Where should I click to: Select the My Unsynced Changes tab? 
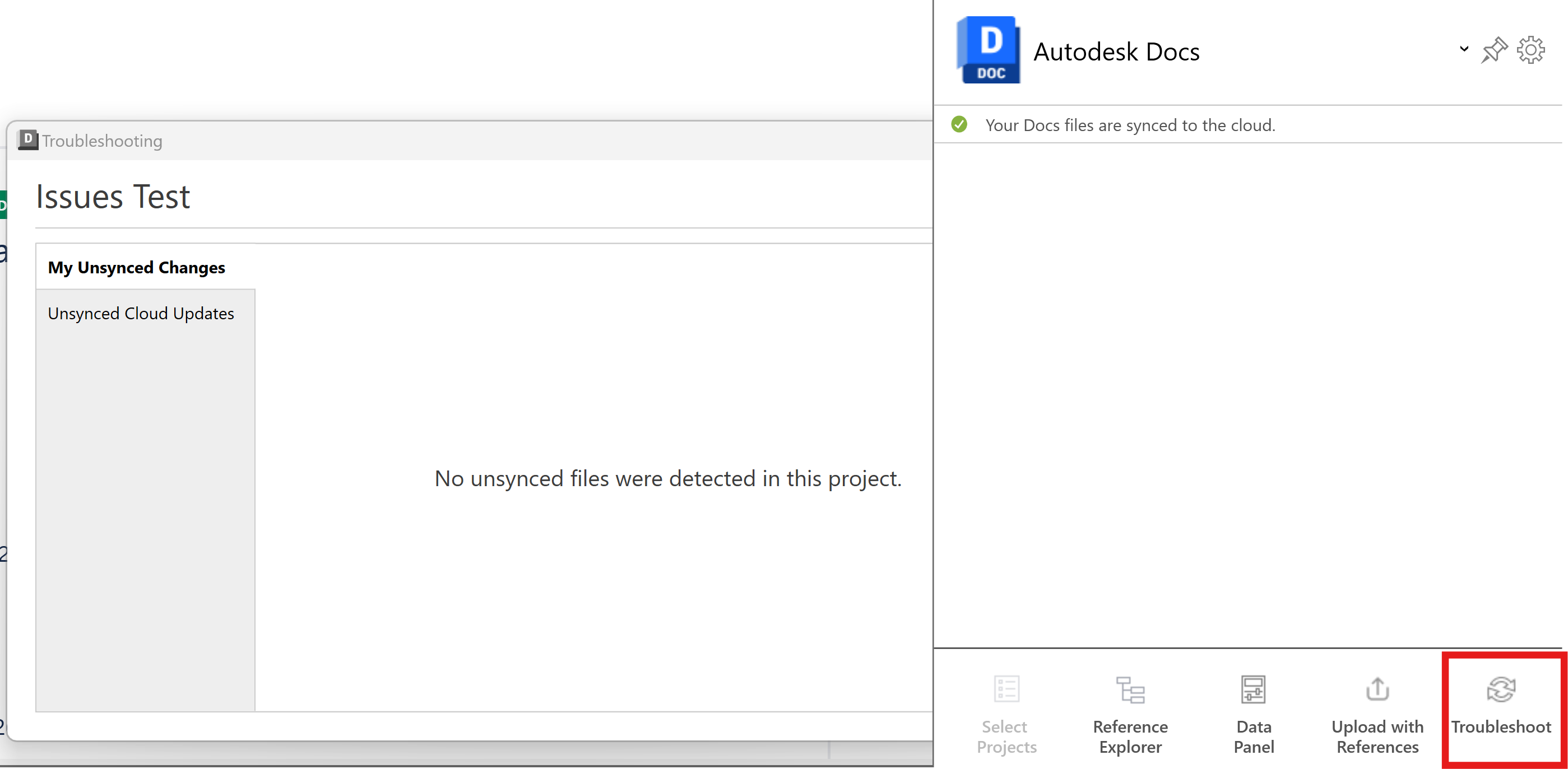pyautogui.click(x=146, y=267)
